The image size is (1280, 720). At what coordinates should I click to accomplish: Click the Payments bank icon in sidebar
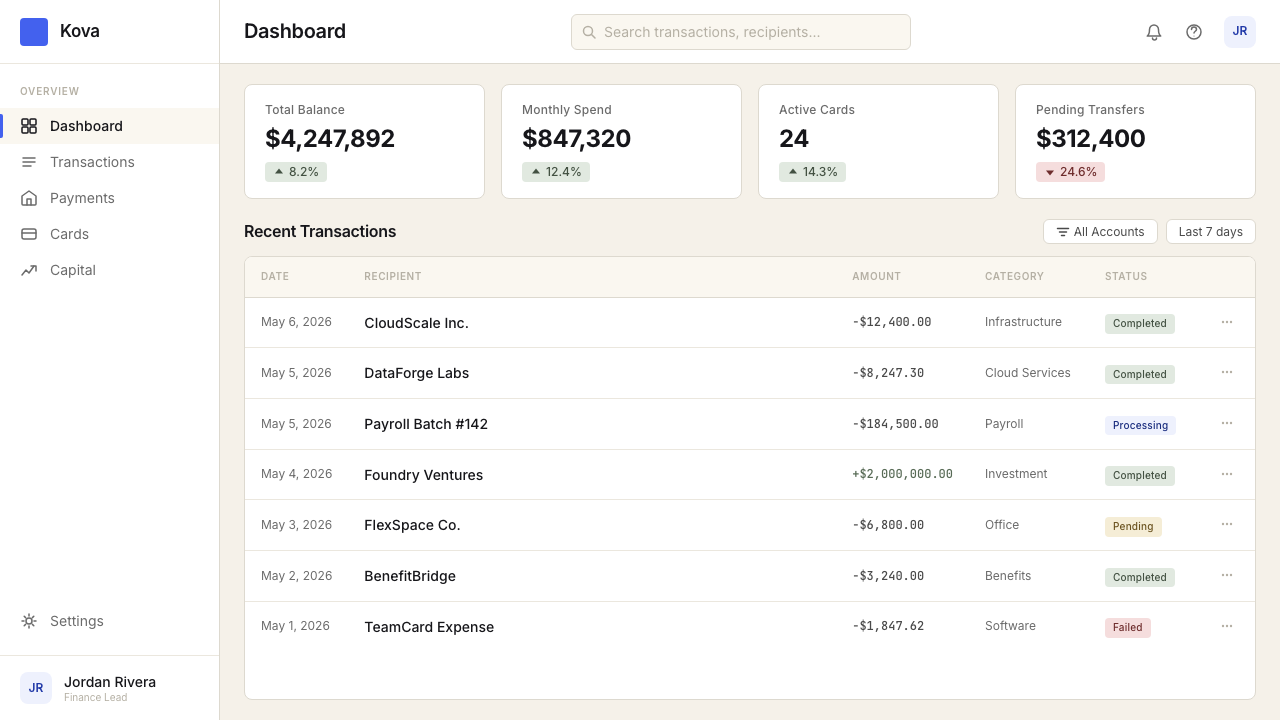(29, 198)
